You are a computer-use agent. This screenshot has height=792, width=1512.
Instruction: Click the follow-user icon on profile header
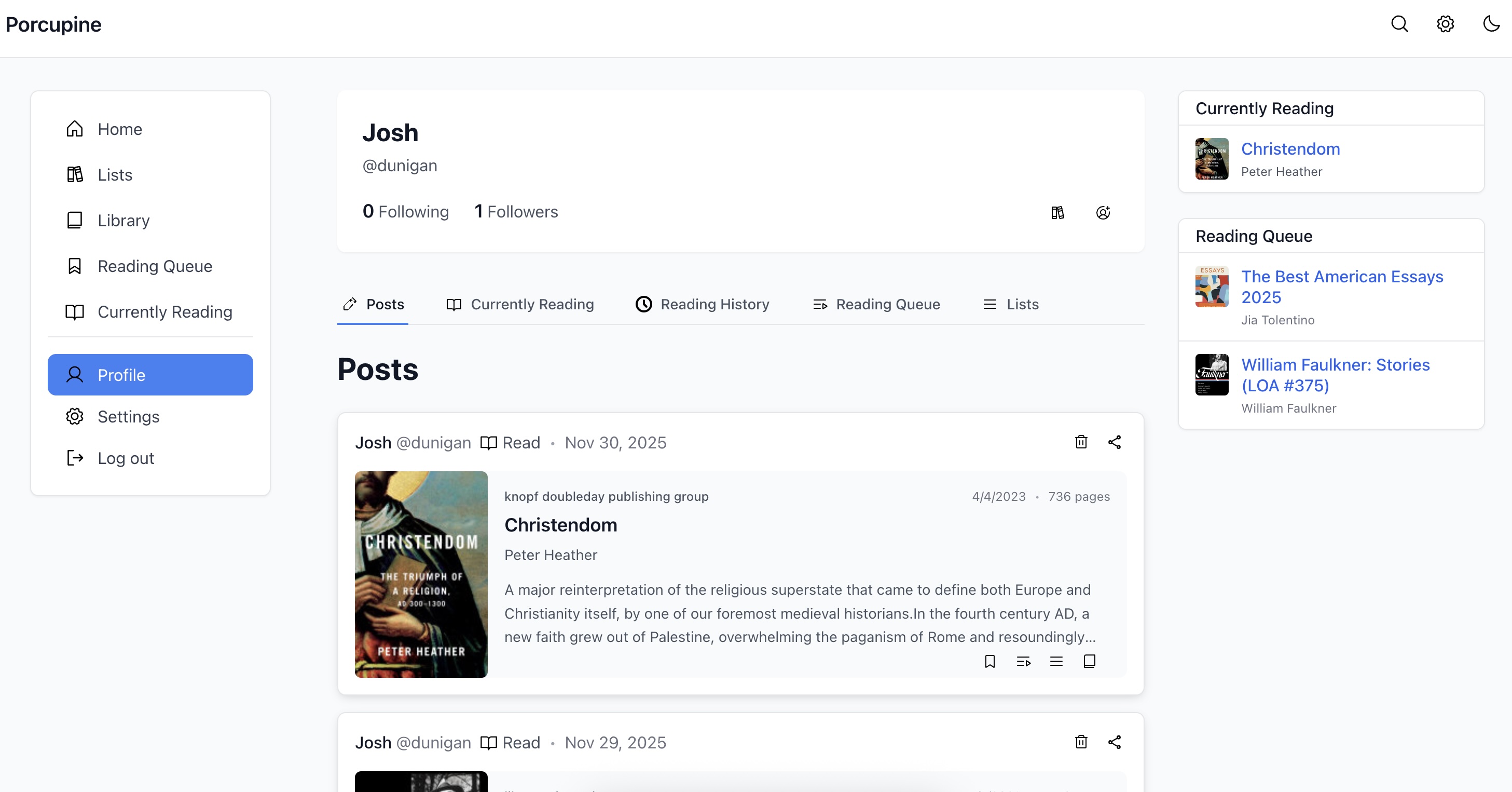(1103, 212)
